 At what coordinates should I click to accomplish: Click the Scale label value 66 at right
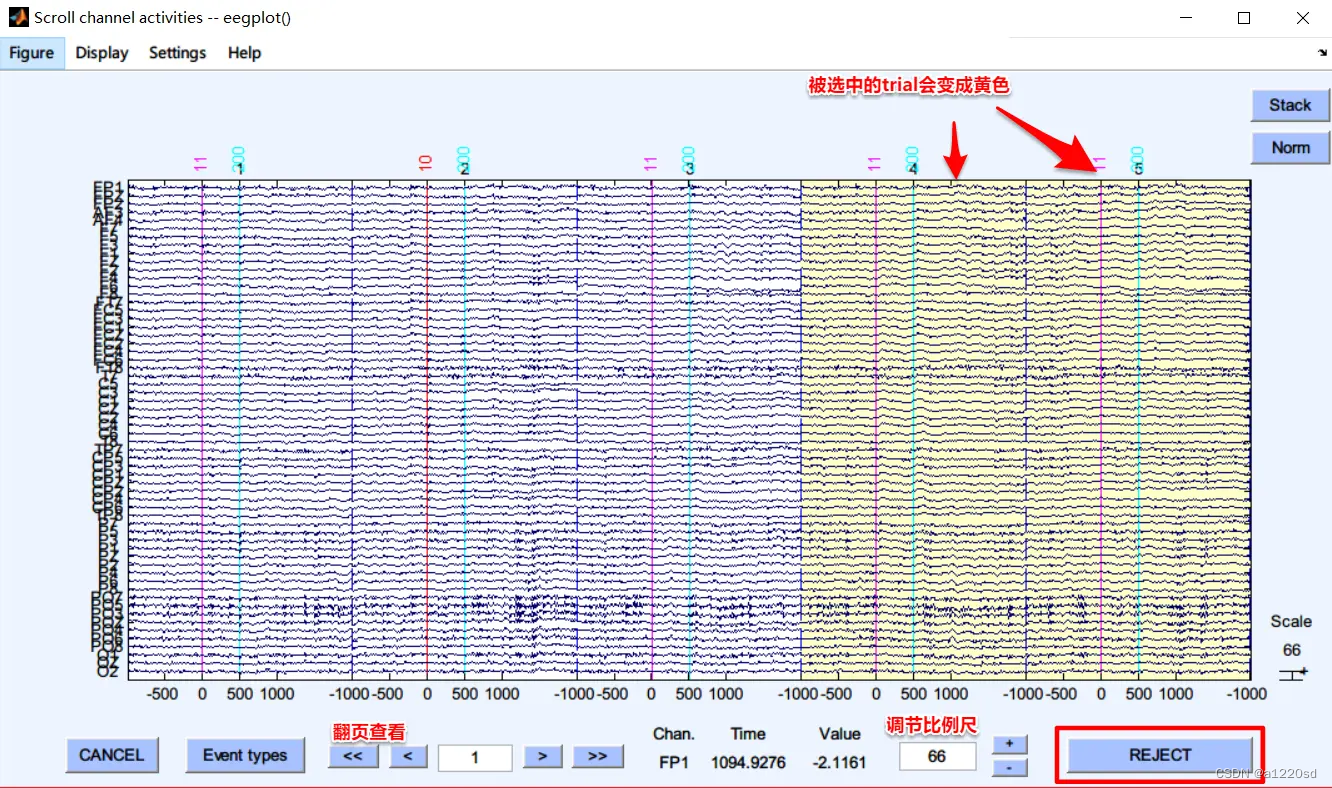[1291, 651]
